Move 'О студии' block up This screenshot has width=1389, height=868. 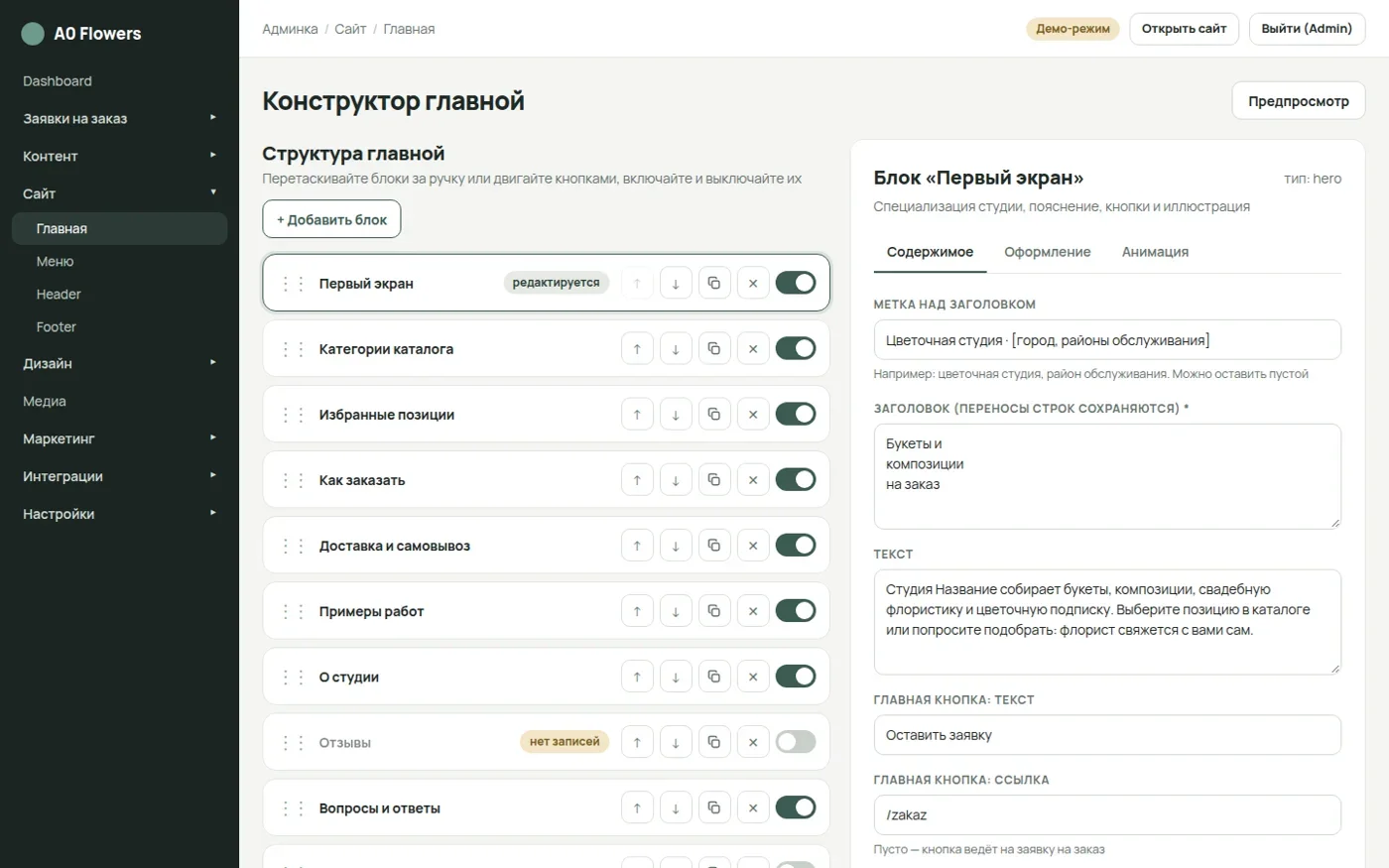tap(637, 677)
